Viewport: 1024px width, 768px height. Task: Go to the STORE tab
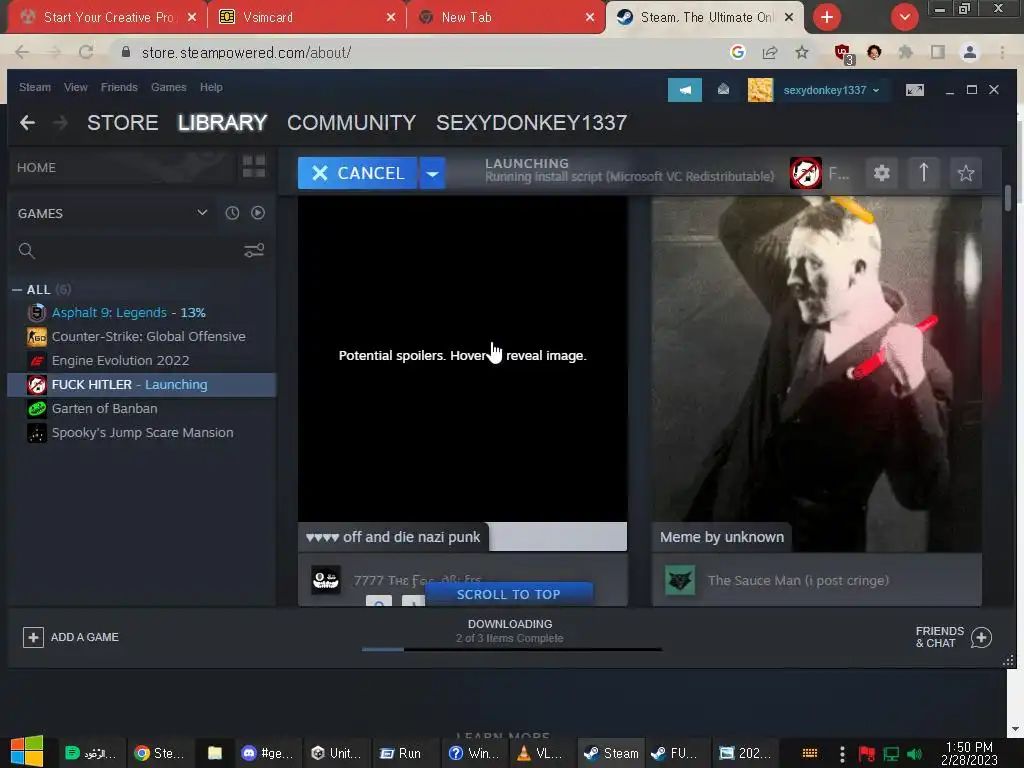(123, 122)
